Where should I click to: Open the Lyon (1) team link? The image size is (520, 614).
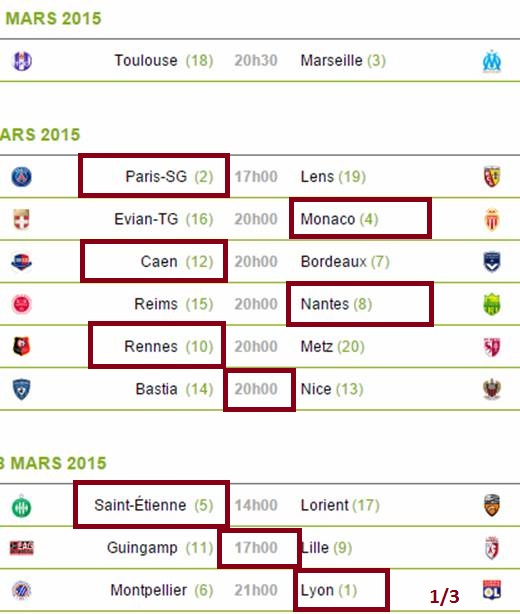pos(329,590)
